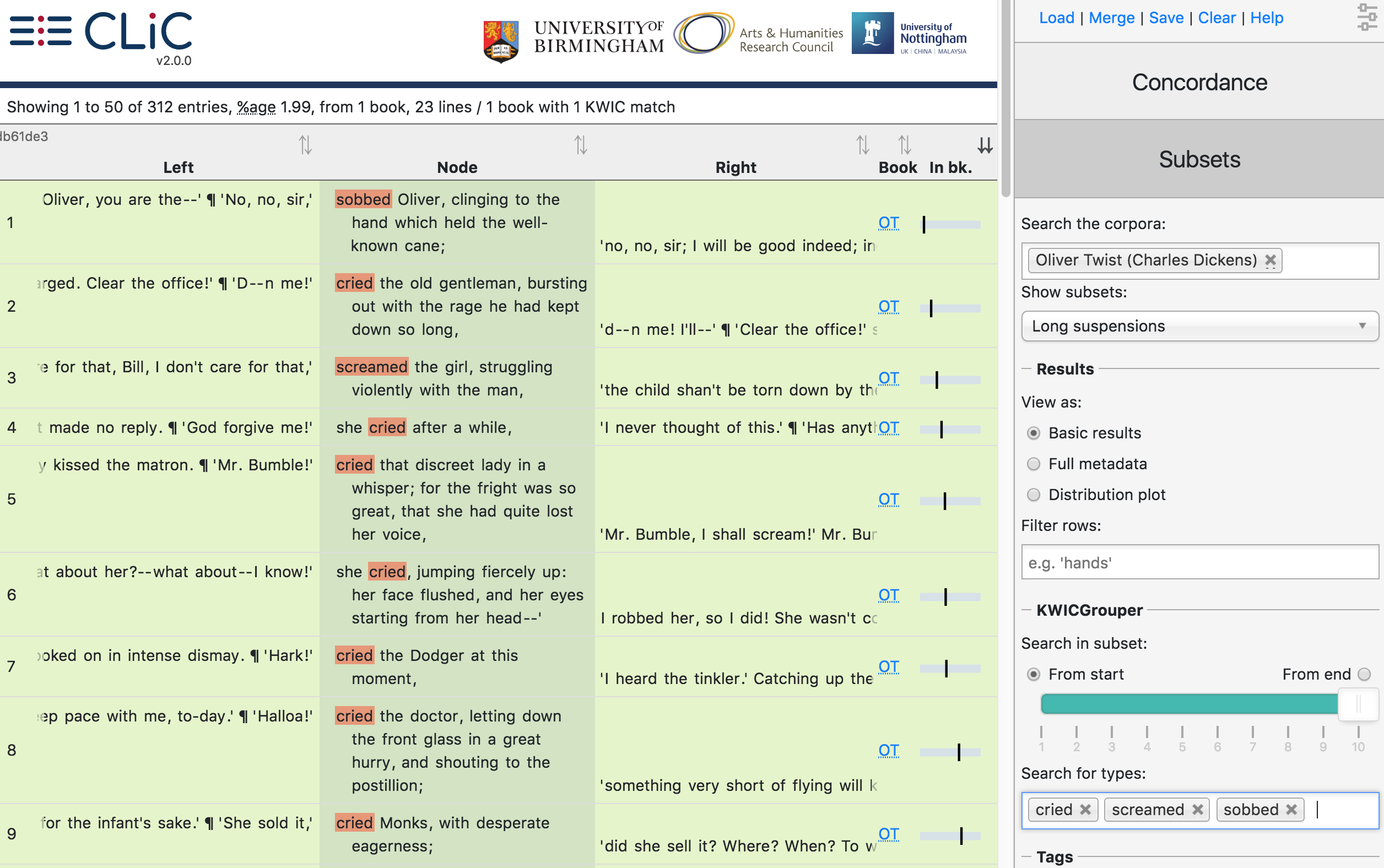Select From start radio option
This screenshot has width=1384, height=868.
1034,675
